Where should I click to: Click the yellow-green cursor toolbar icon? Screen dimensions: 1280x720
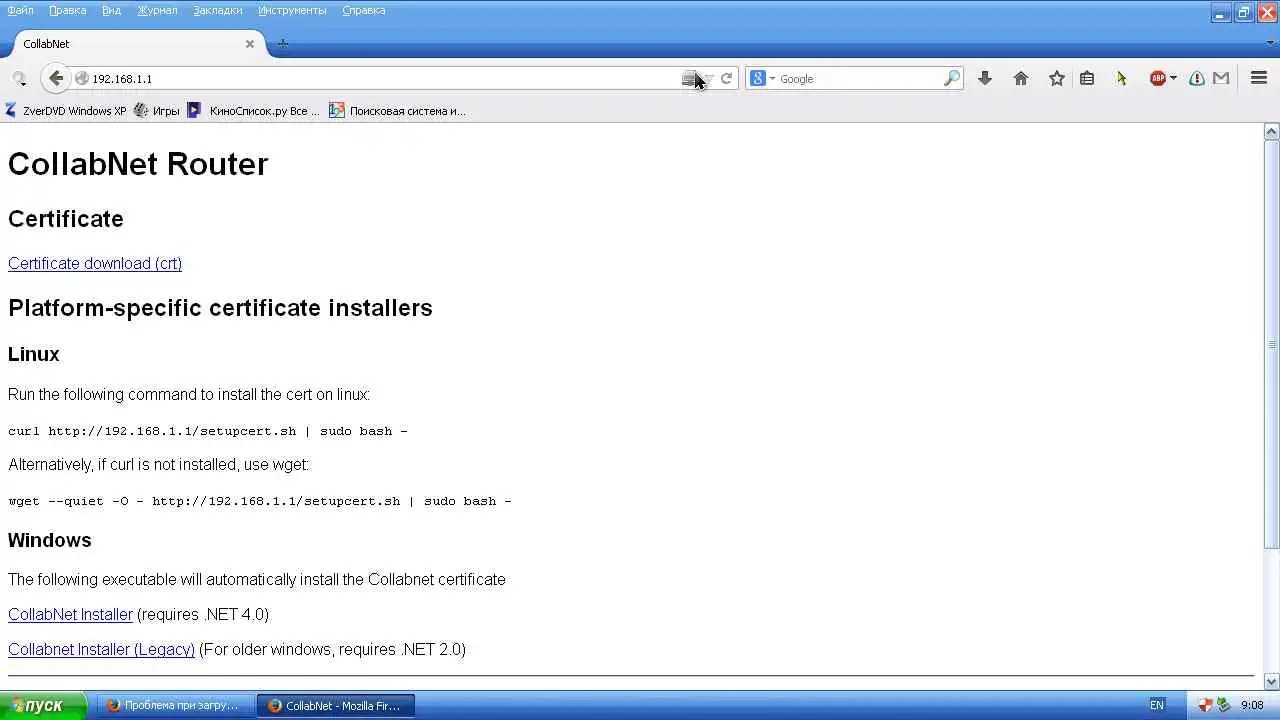click(1122, 78)
